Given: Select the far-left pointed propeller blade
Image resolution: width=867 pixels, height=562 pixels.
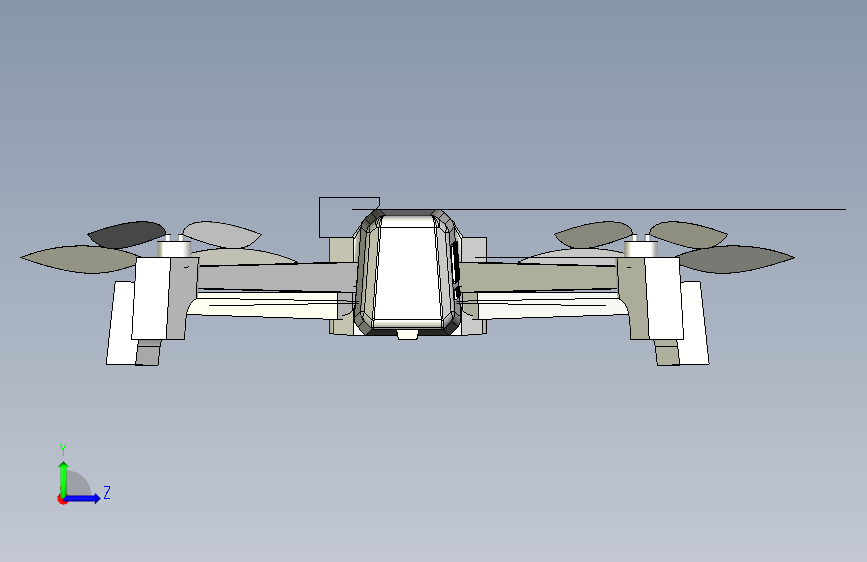Looking at the screenshot, I should (x=80, y=259).
